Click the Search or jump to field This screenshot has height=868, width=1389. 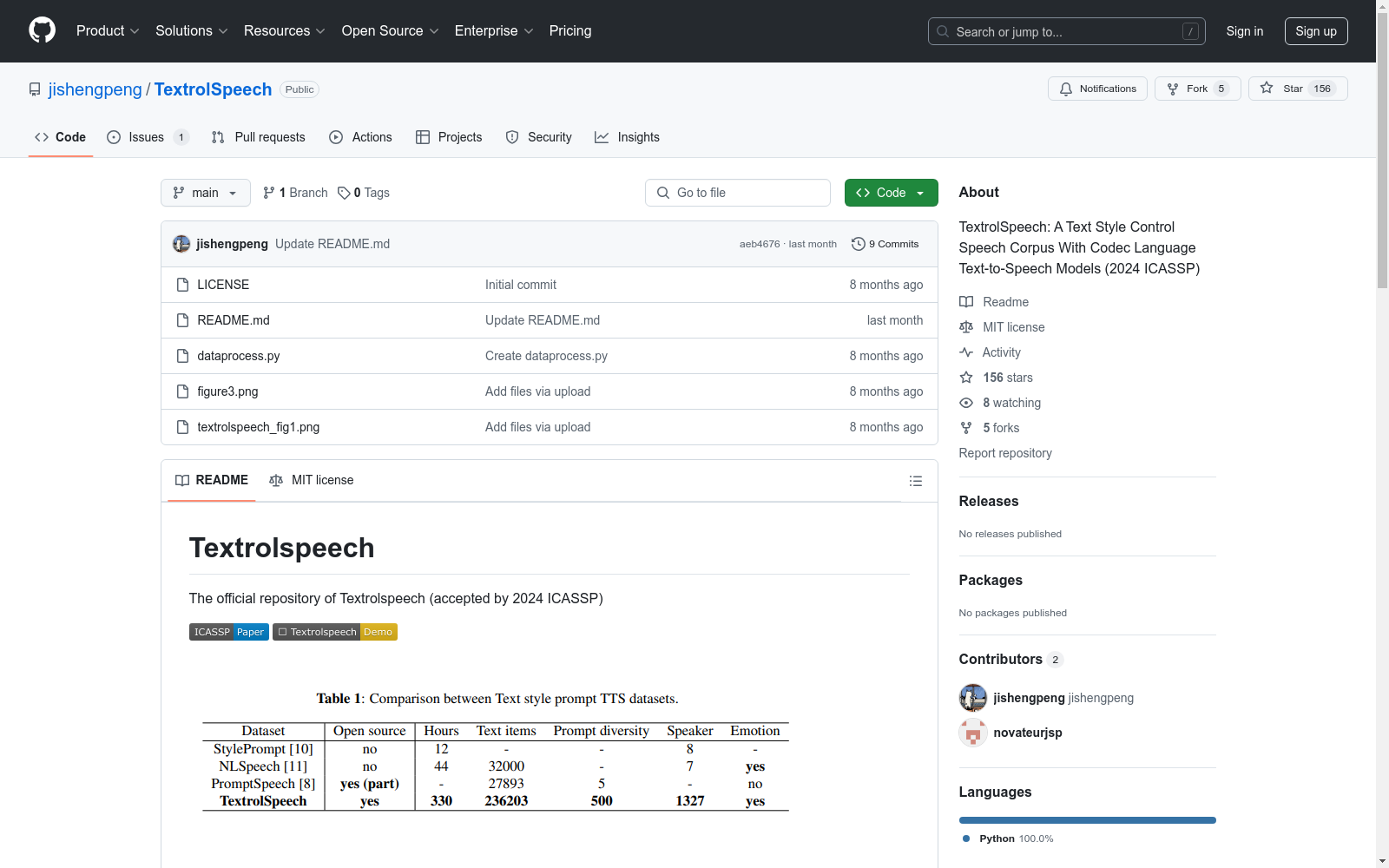1067,31
